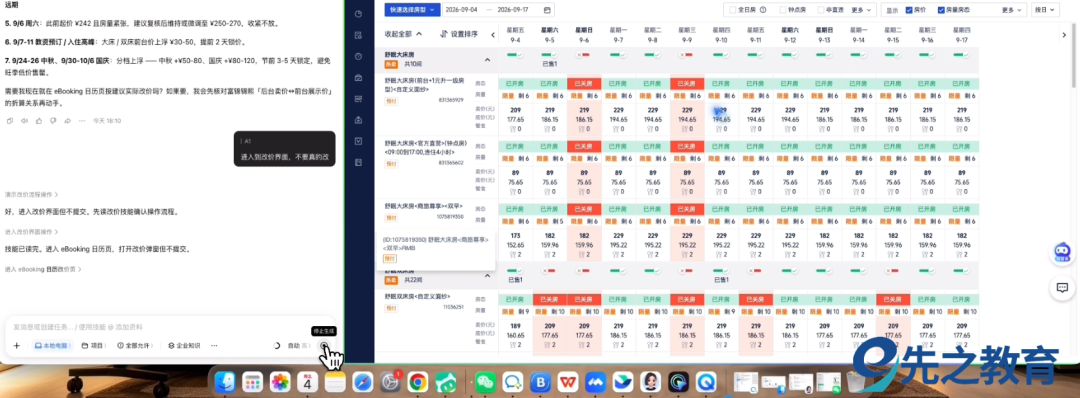The width and height of the screenshot is (1080, 398).
Task: Click the card icon in eBooking sidebar
Action: [358, 99]
